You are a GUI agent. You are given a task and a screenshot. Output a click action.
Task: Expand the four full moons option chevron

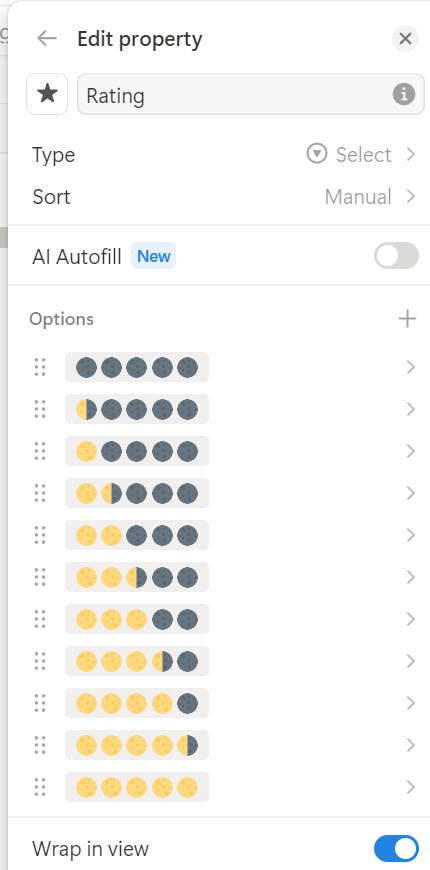point(411,703)
